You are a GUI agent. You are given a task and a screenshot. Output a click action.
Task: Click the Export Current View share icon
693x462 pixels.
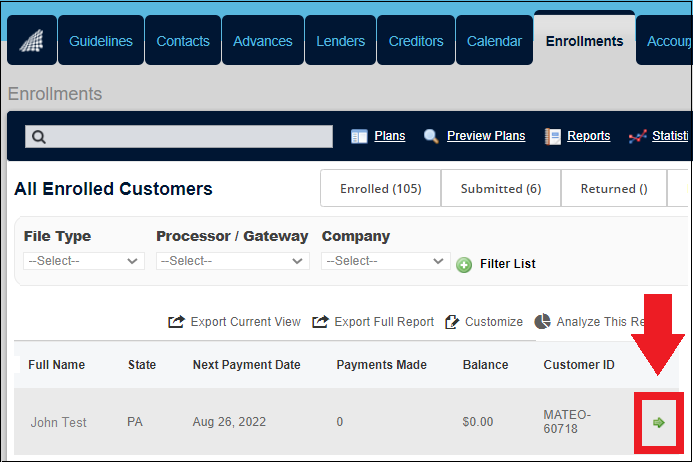(x=176, y=321)
